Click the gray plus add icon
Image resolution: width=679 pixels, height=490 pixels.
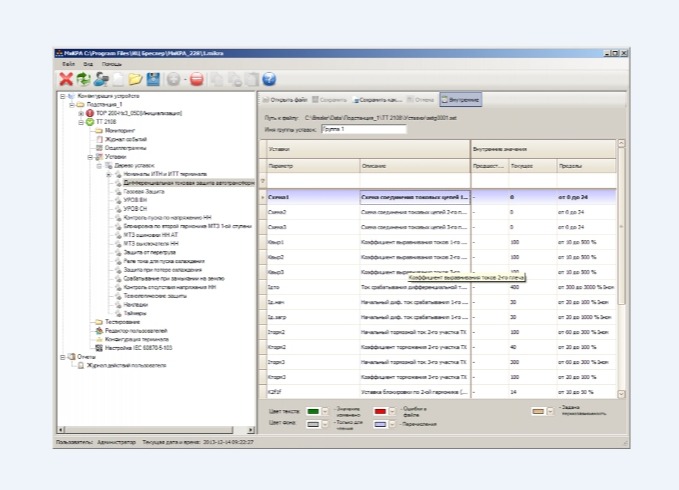(174, 79)
